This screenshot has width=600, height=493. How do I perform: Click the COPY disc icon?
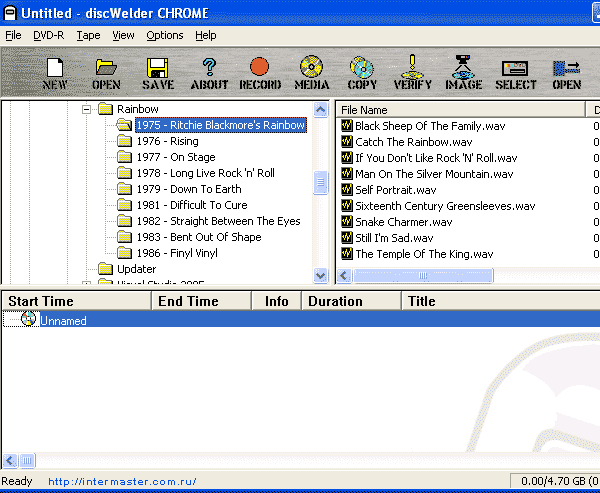[x=362, y=73]
